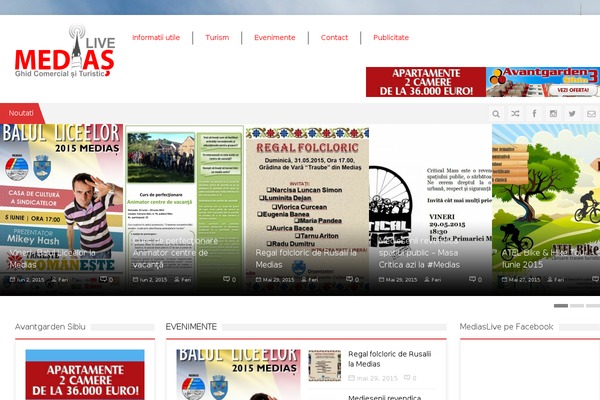Click the Noutati red tab label
600x400 pixels.
click(21, 113)
